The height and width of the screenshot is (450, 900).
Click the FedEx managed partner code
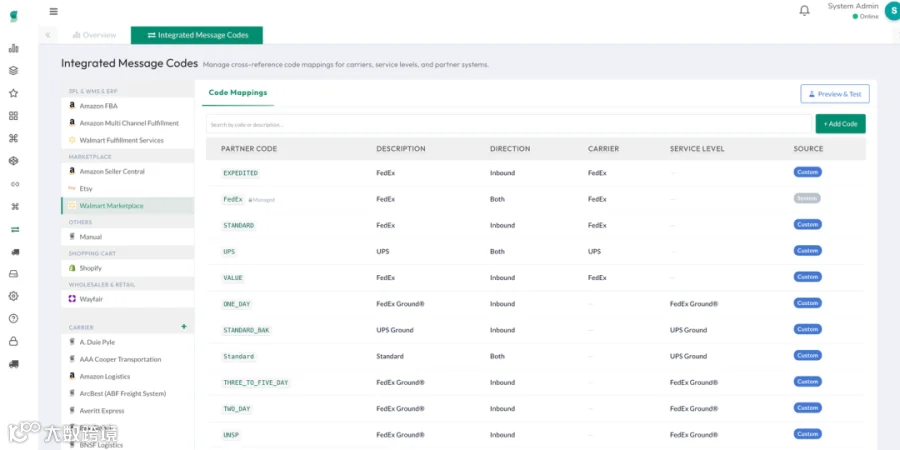233,199
